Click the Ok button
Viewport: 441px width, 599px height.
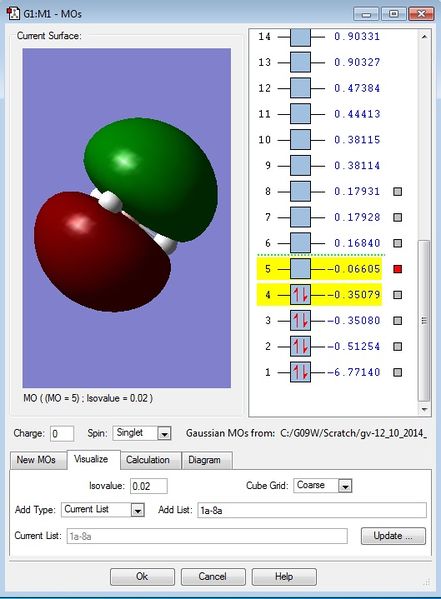(142, 576)
